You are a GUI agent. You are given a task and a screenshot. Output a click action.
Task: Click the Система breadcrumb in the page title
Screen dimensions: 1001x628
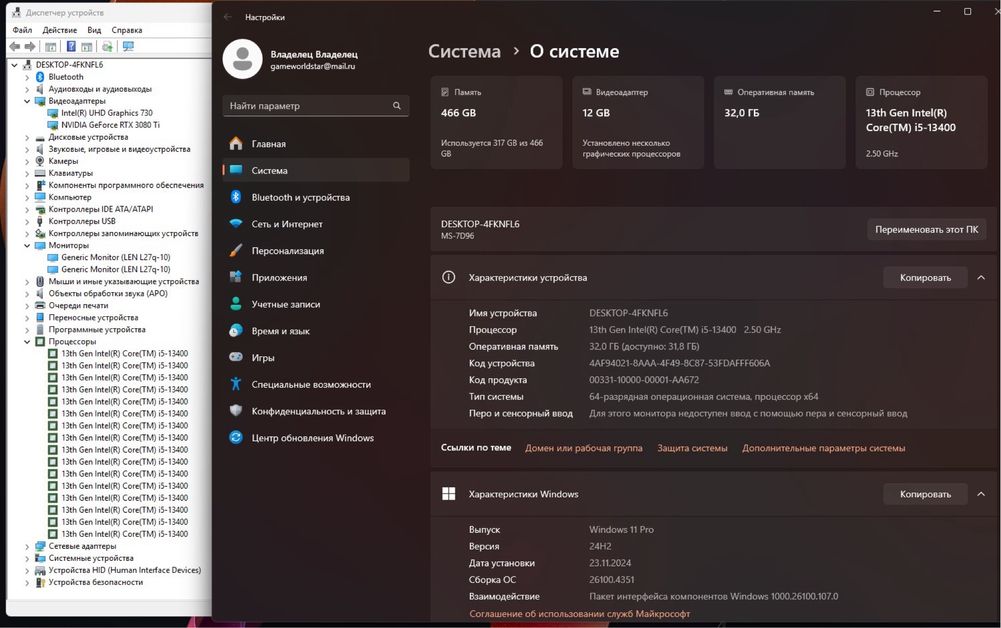coord(464,52)
